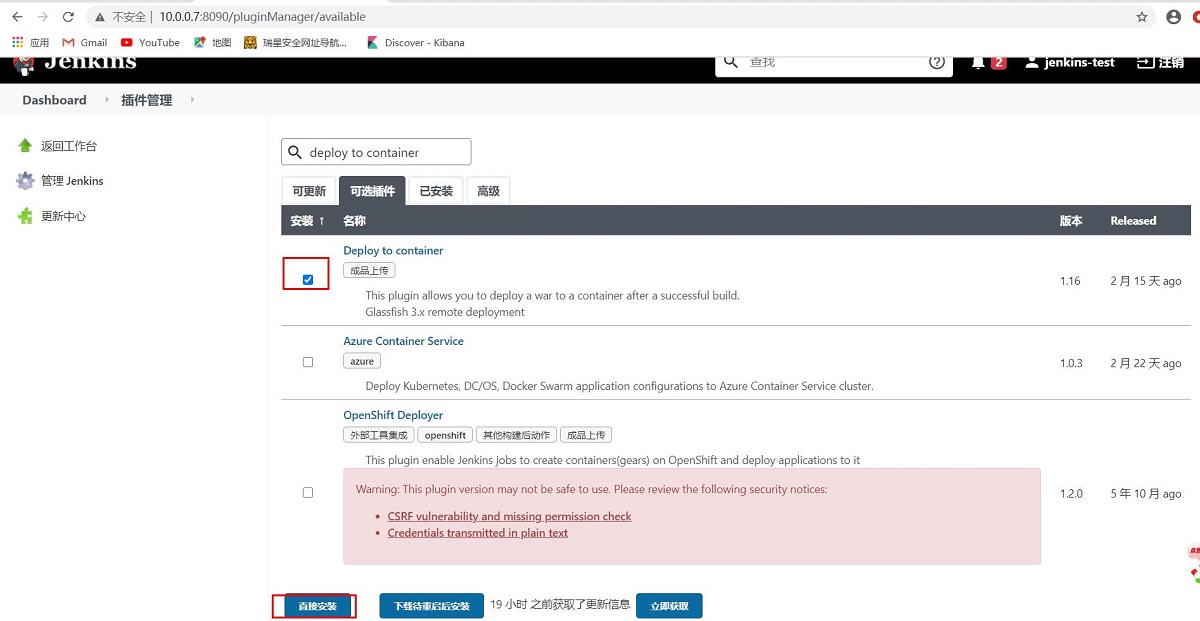Viewport: 1200px width, 621px height.
Task: Uncheck the Deploy to container checkbox
Action: coord(308,280)
